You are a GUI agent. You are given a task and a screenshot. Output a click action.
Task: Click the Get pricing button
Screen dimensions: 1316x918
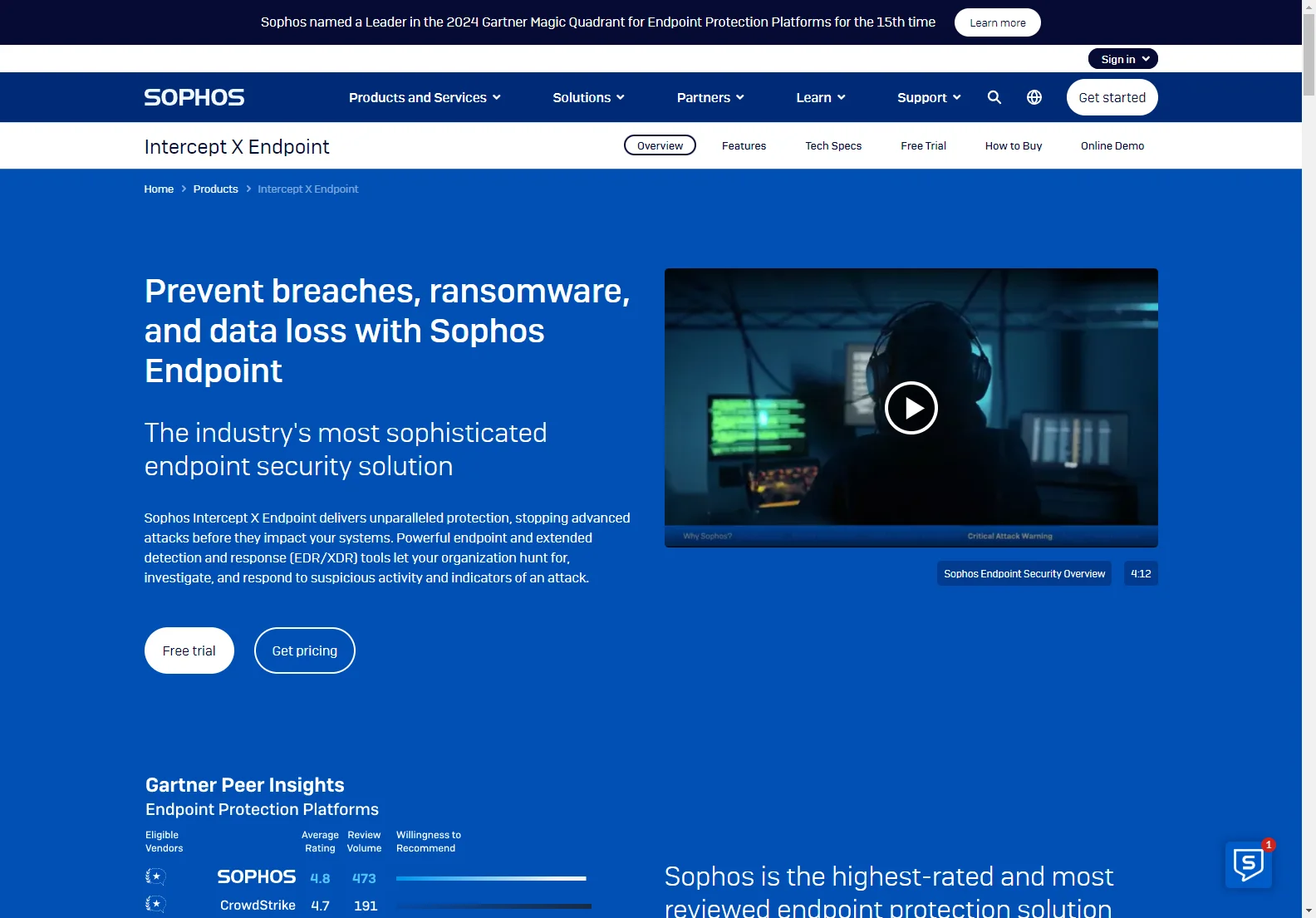click(305, 650)
